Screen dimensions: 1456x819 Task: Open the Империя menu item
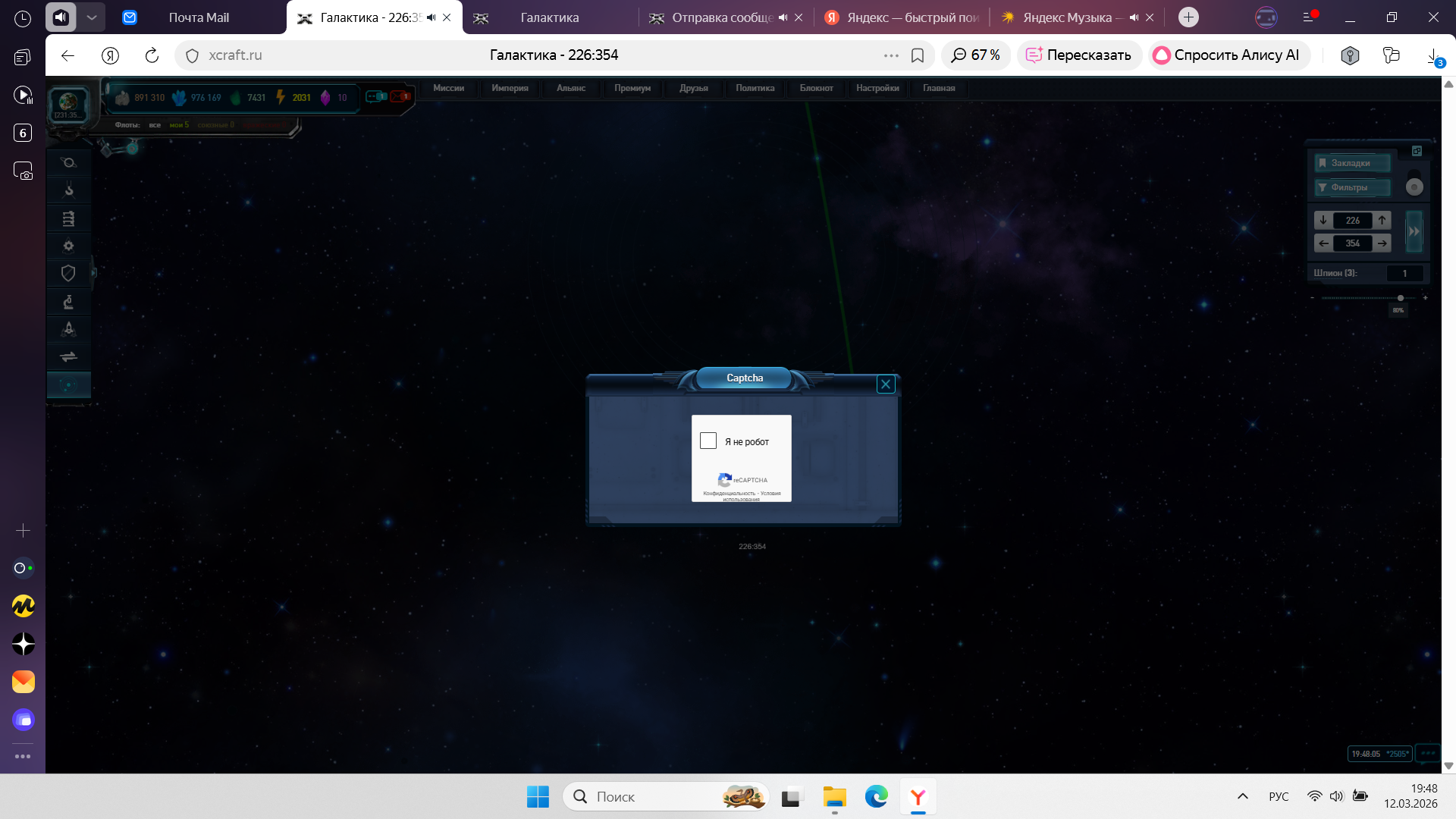point(510,88)
